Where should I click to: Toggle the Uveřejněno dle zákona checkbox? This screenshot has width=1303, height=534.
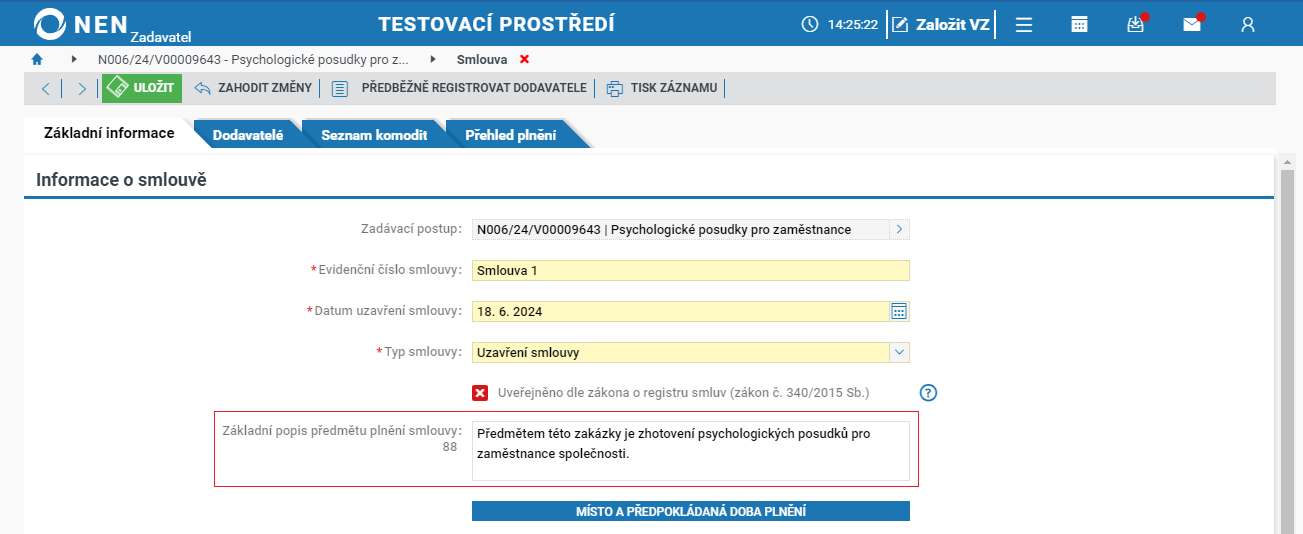[480, 393]
